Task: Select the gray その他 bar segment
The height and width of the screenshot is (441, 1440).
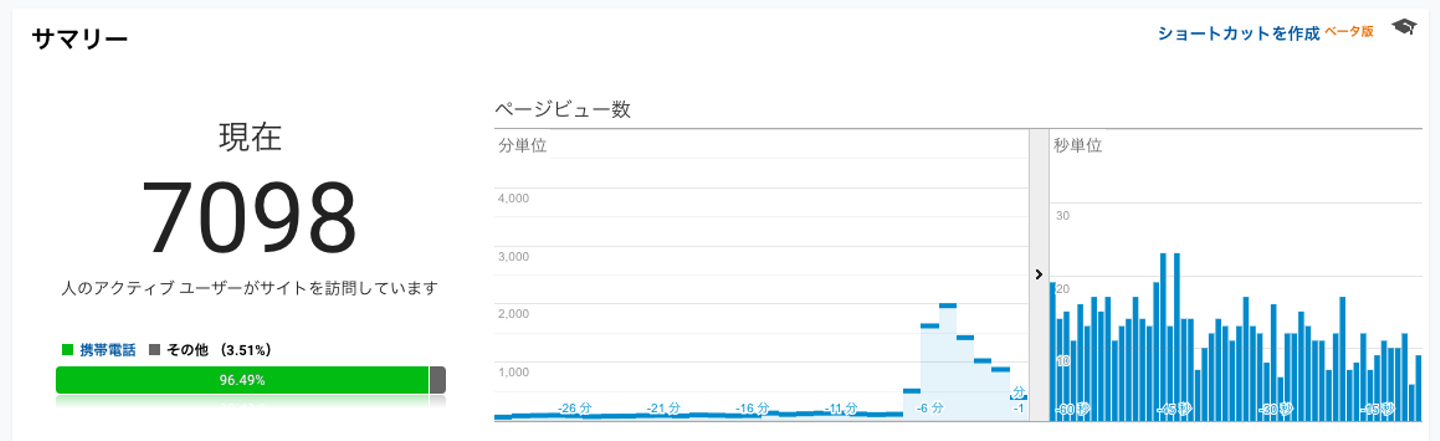Action: point(437,380)
